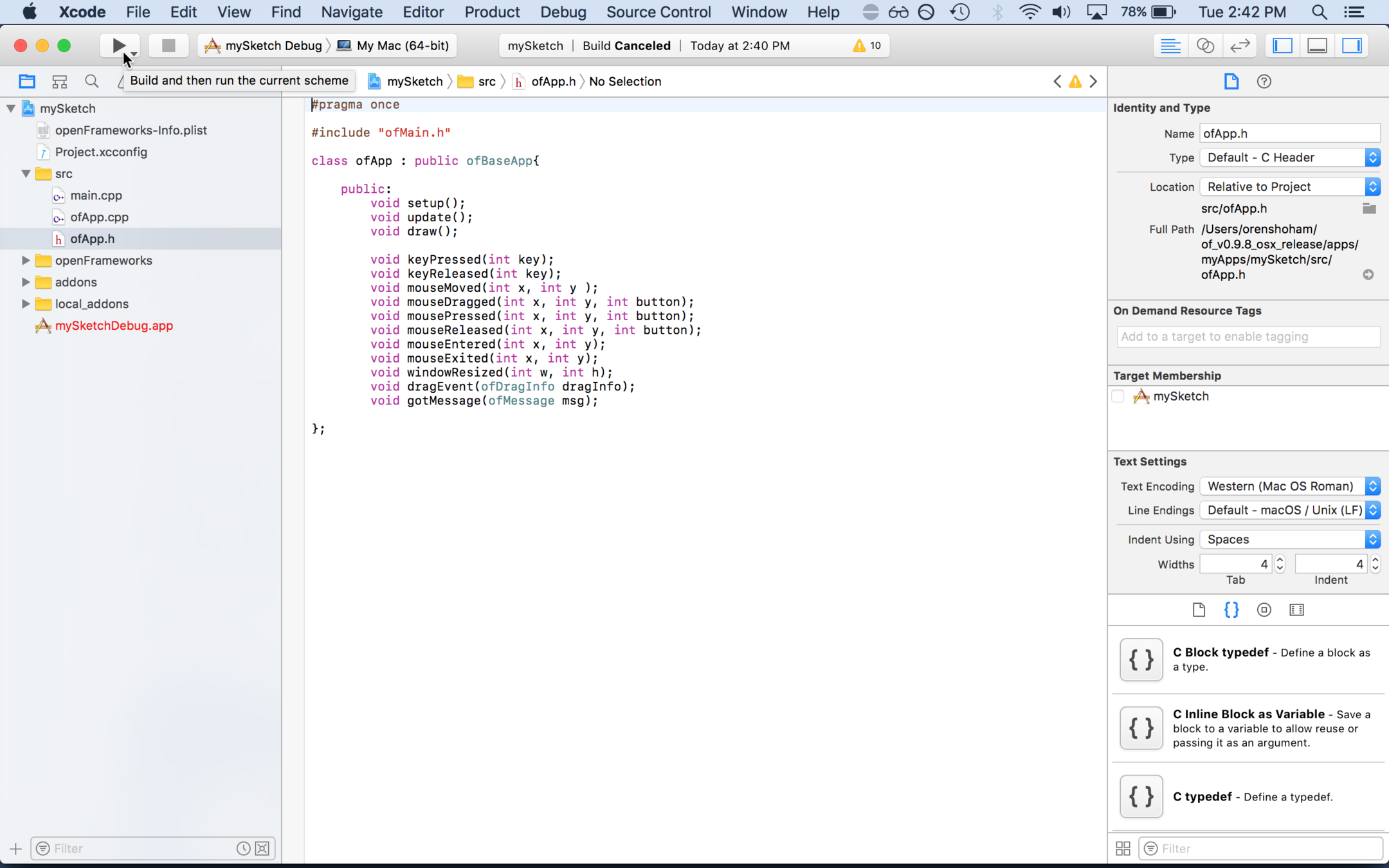Click the warning count indicator

[x=867, y=46]
